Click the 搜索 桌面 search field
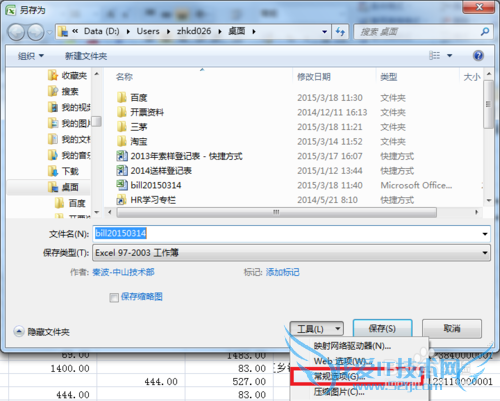The height and width of the screenshot is (401, 500). coord(417,32)
